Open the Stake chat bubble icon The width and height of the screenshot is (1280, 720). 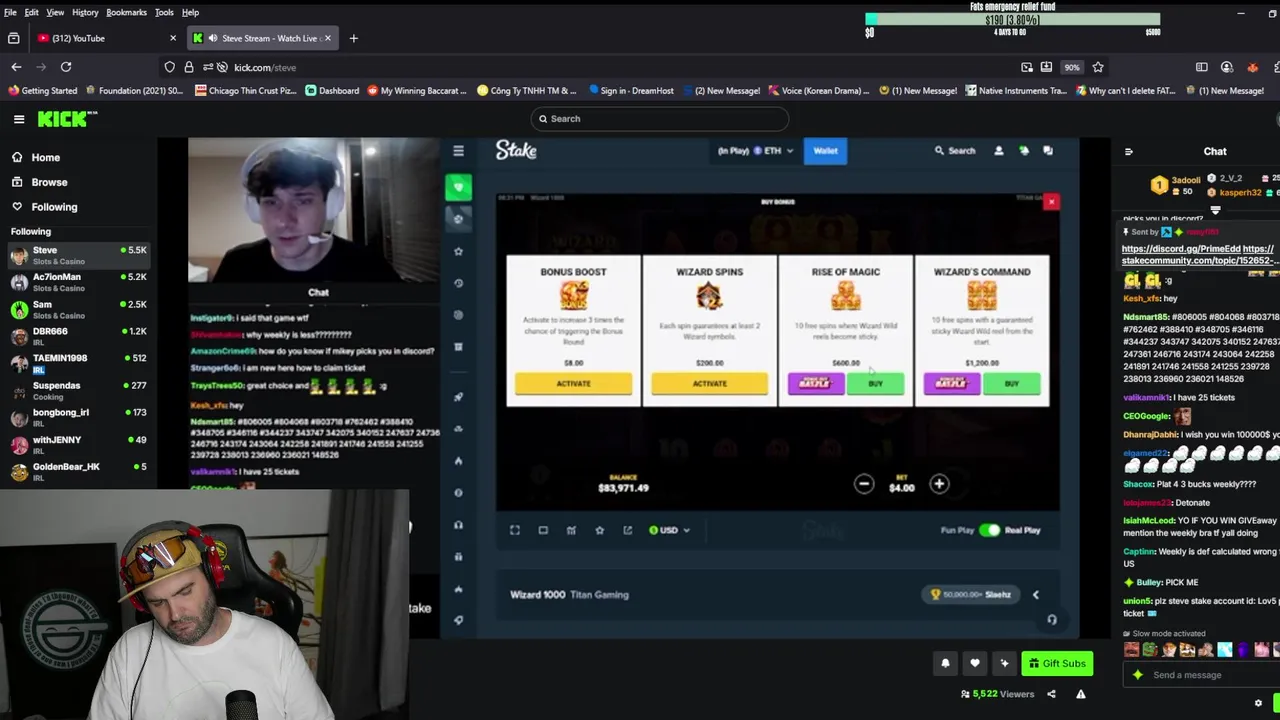click(x=1048, y=151)
